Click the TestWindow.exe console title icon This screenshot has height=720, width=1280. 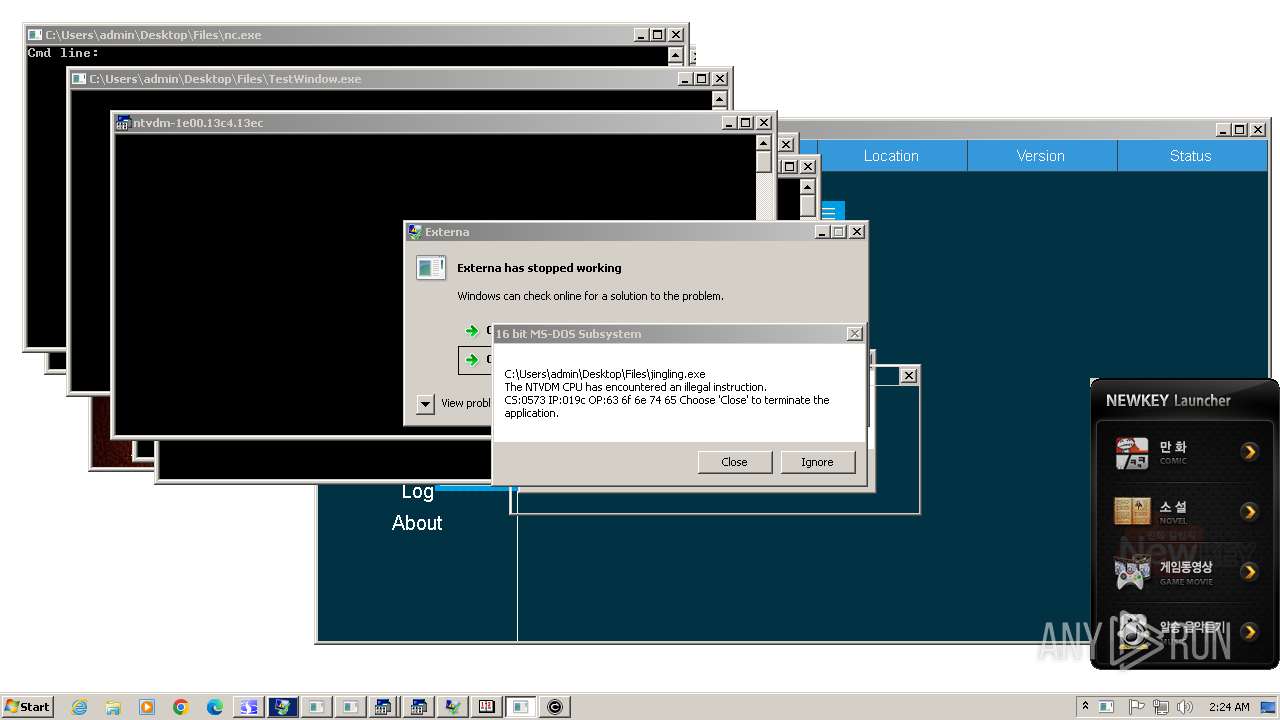(x=79, y=79)
